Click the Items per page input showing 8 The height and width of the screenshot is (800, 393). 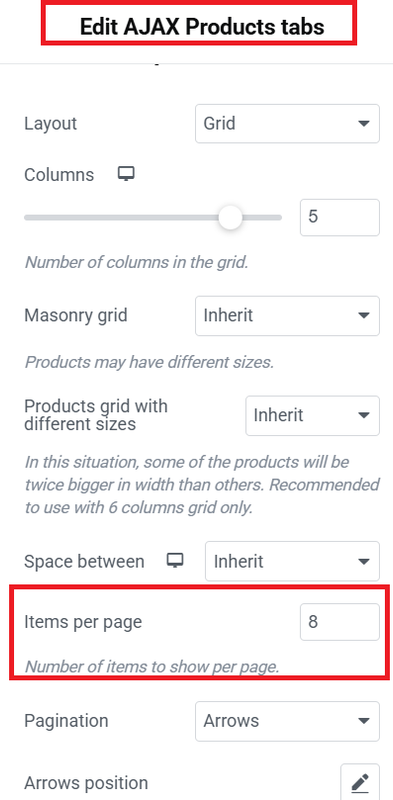340,622
